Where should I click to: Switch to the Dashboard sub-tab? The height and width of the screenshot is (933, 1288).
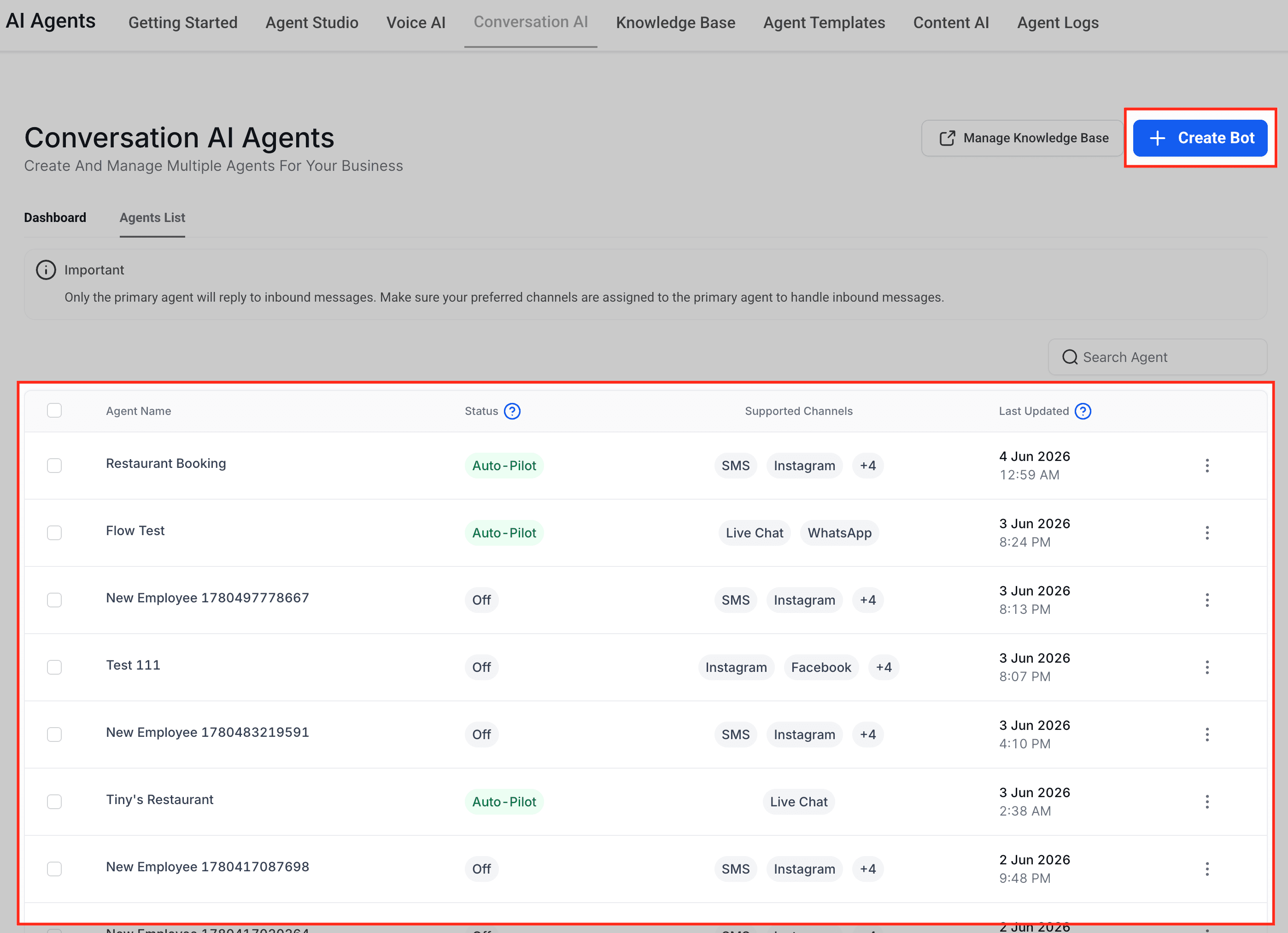point(55,217)
